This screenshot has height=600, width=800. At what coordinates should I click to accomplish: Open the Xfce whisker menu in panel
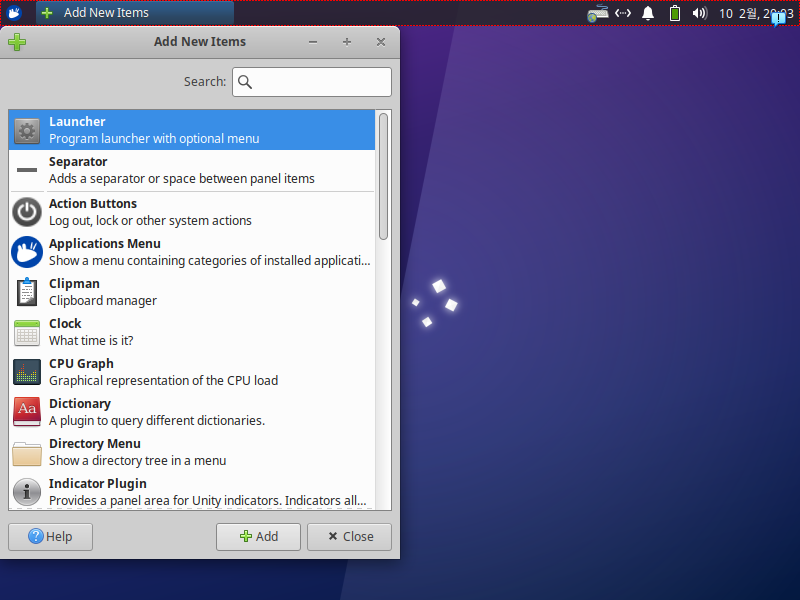[14, 13]
